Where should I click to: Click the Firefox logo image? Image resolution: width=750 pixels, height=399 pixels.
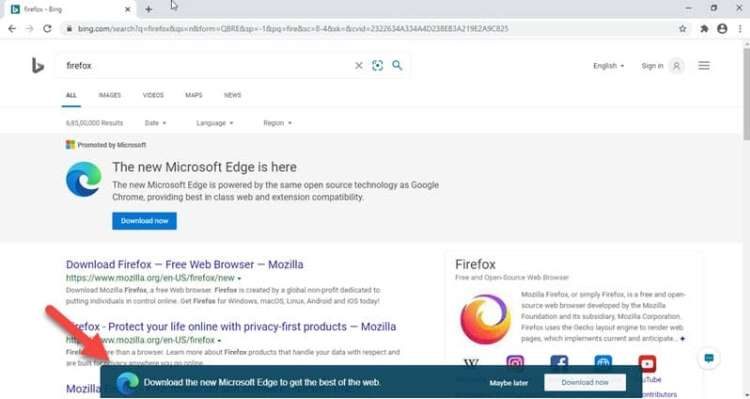[x=485, y=319]
